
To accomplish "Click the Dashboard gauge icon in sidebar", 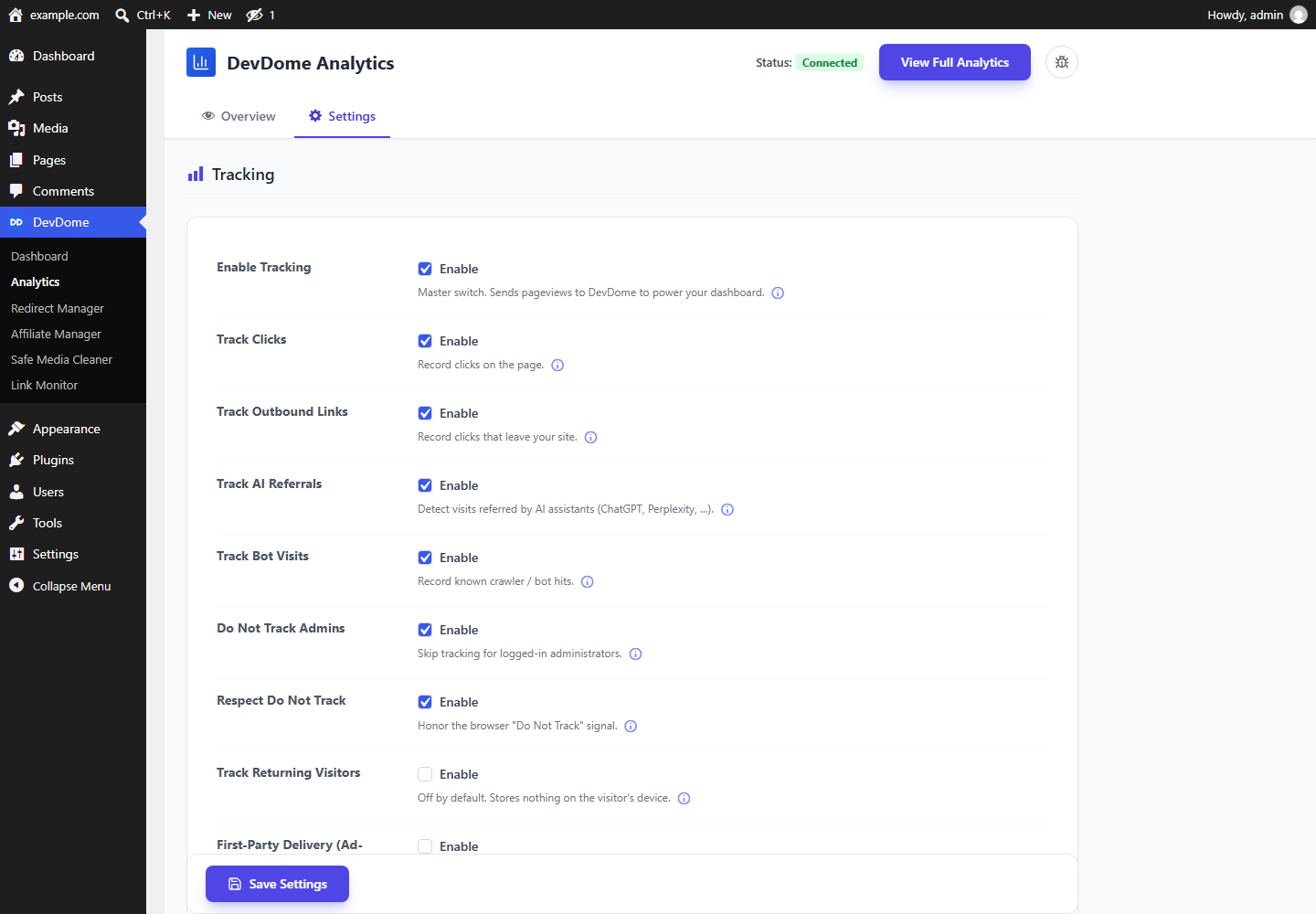I will pos(16,56).
